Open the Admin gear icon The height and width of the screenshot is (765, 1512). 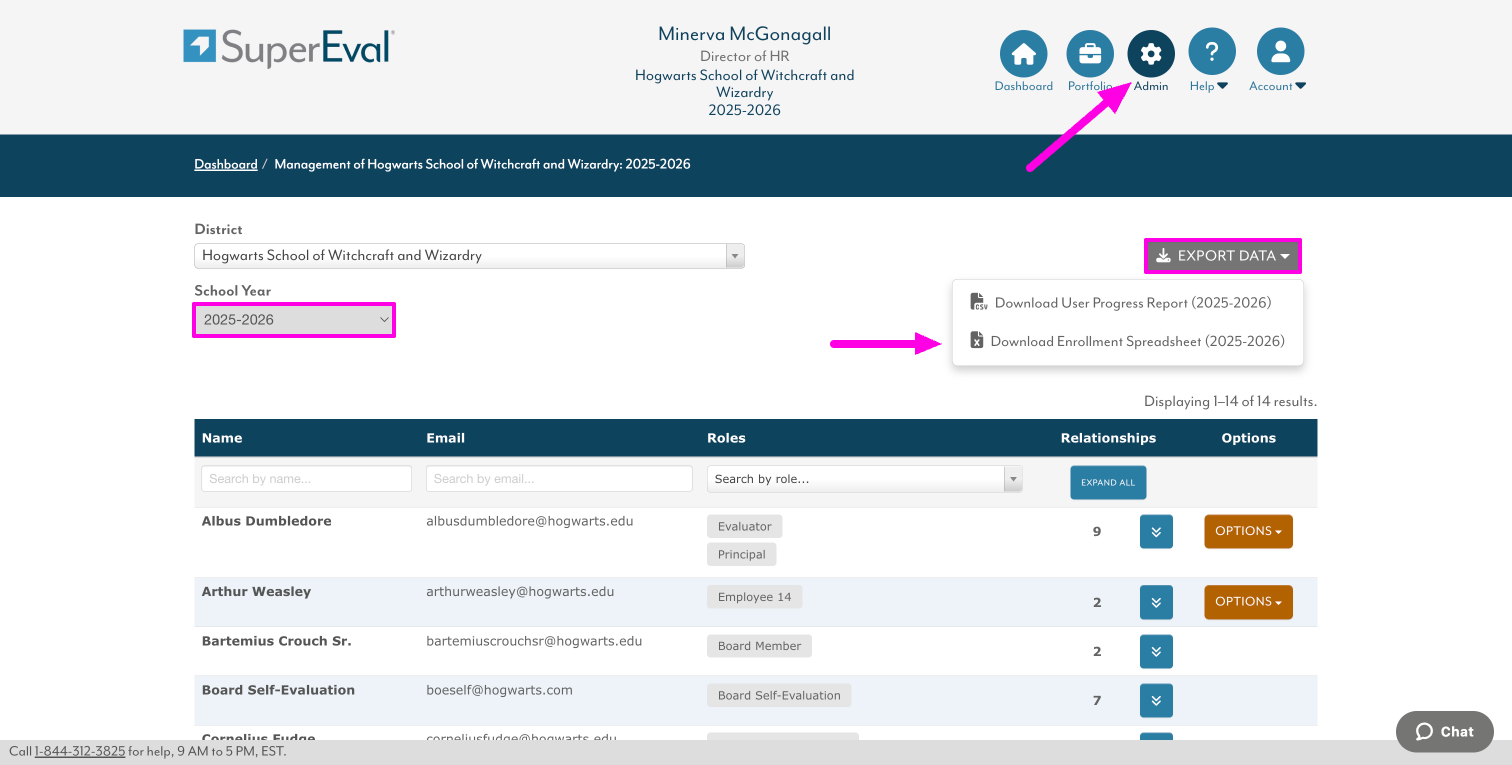point(1151,54)
